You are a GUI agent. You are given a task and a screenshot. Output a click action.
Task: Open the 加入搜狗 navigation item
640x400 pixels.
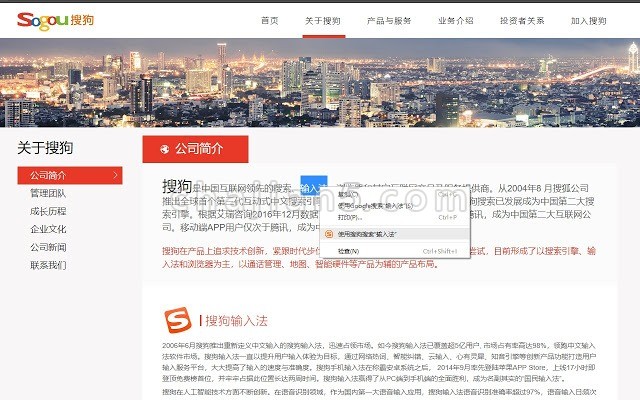[589, 21]
